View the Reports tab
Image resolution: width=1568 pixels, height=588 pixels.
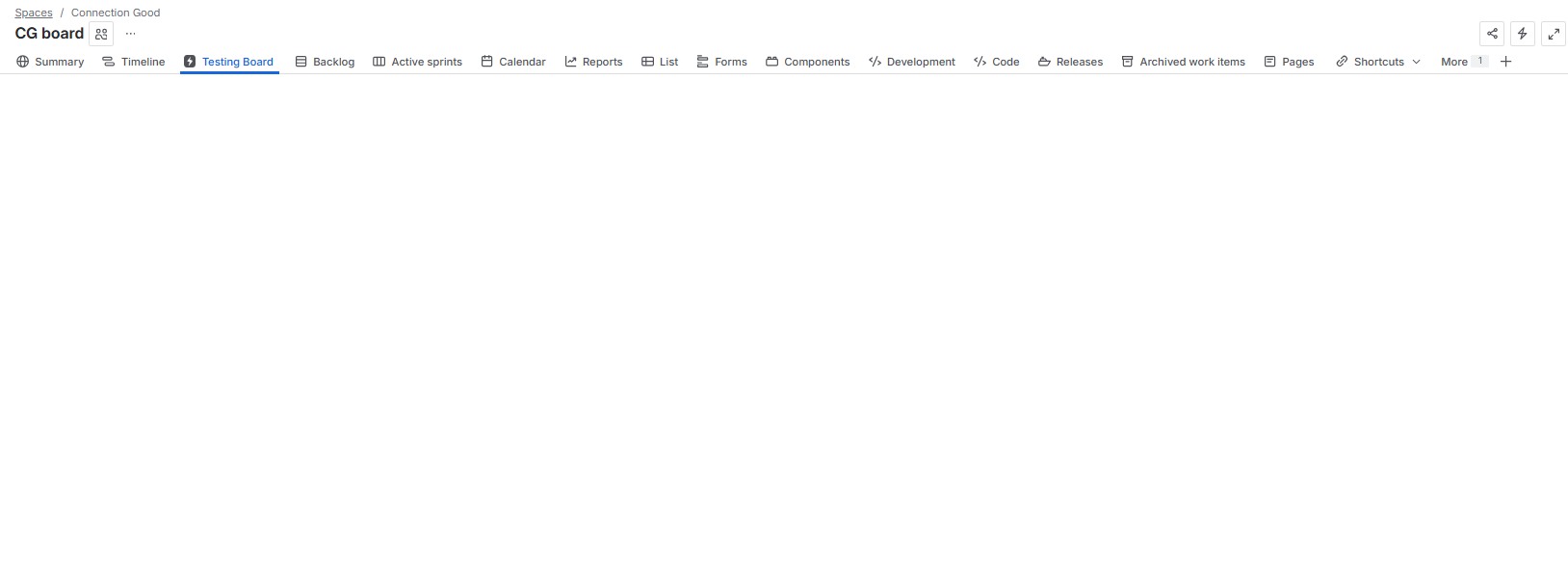[x=593, y=62]
